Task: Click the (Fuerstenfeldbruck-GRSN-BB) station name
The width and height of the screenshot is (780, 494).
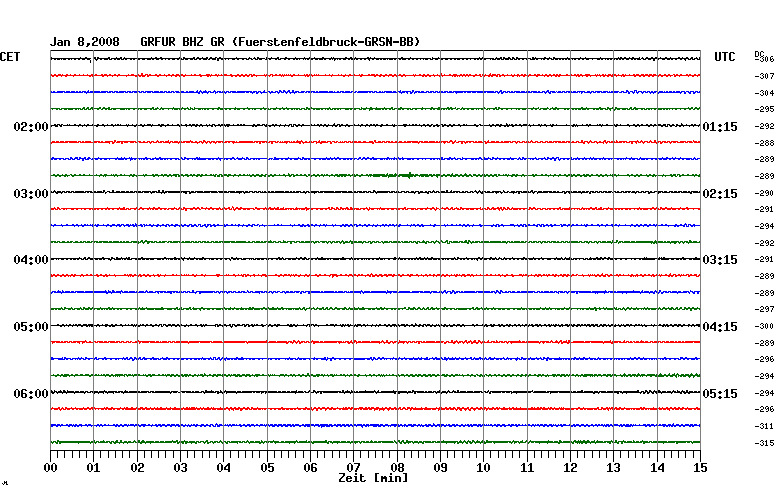Action: (326, 42)
